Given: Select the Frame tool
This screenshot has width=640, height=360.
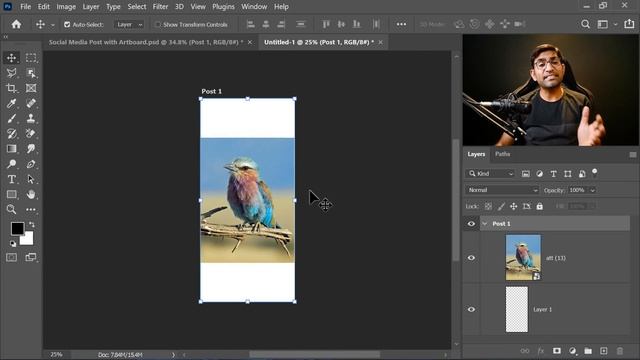Looking at the screenshot, I should tap(31, 88).
